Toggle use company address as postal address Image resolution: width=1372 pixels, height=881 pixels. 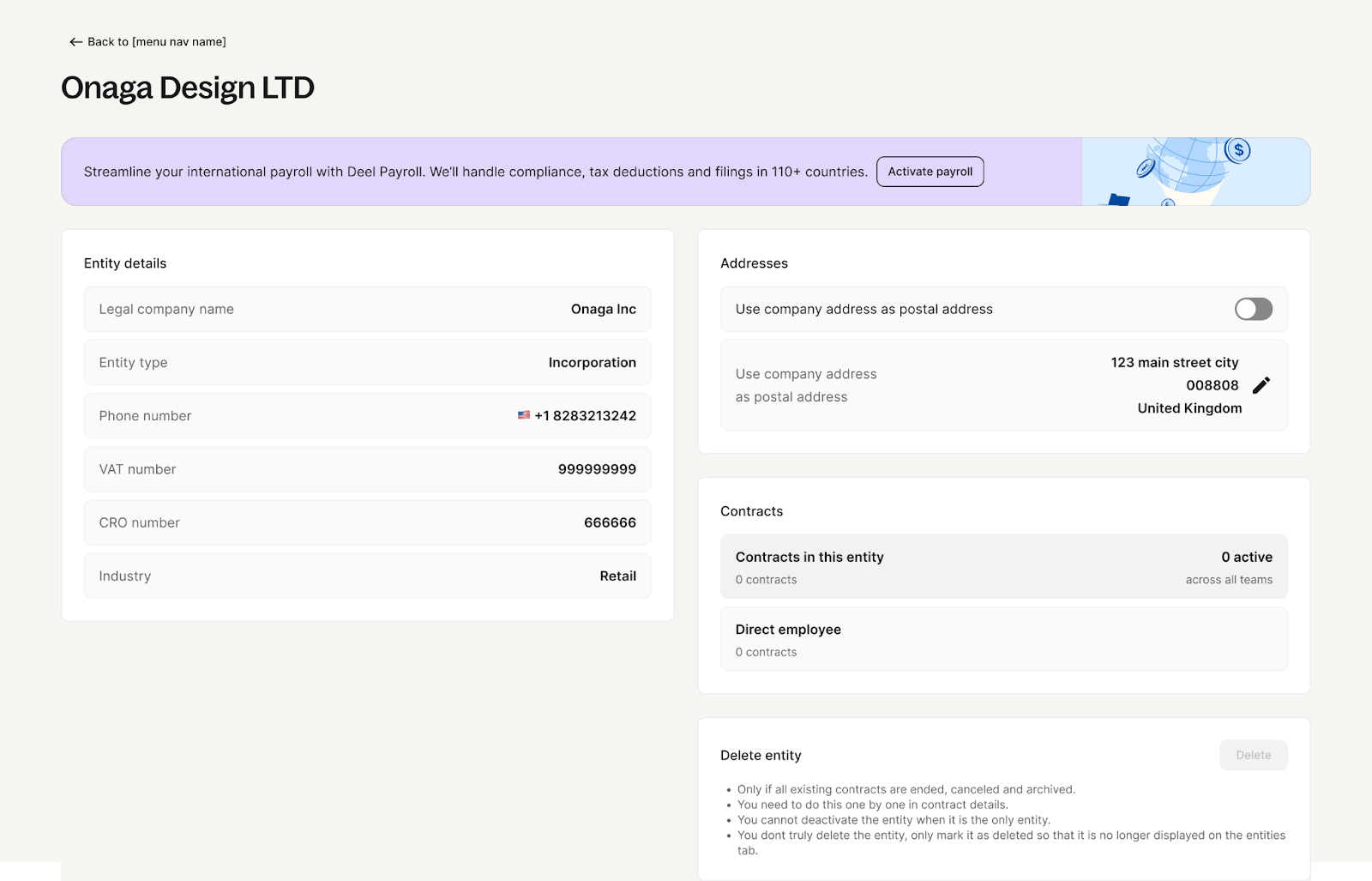tap(1253, 309)
